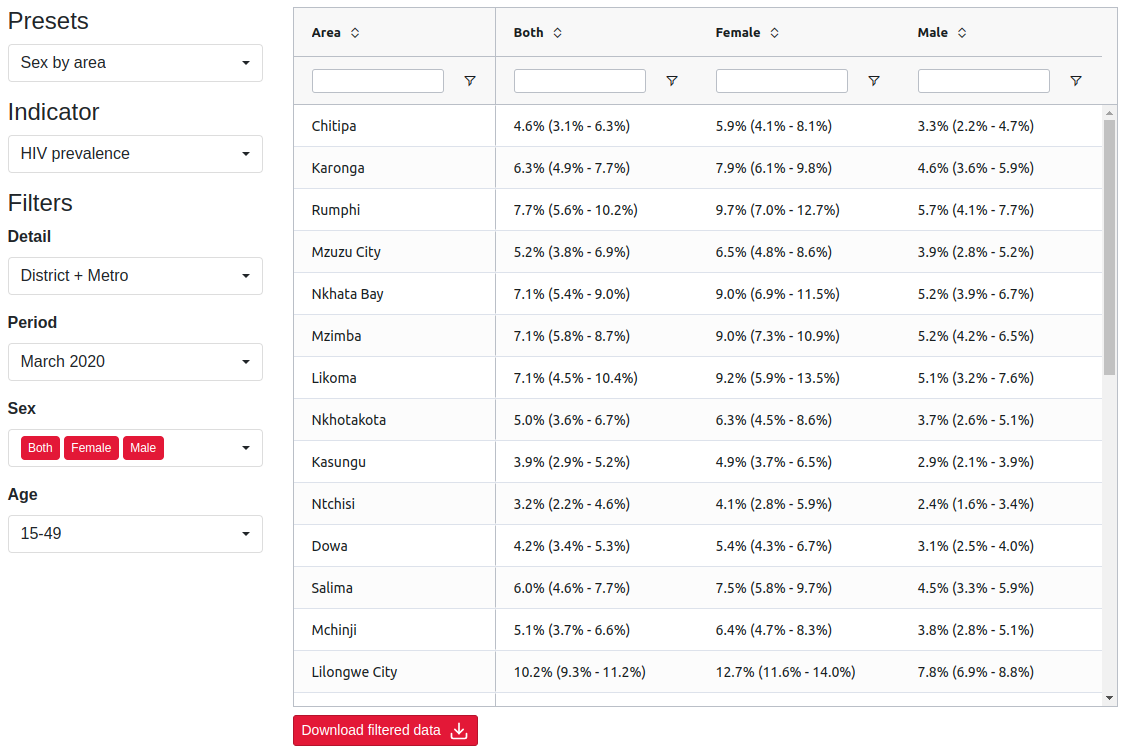Screen dimensions: 1126x750
Task: Select the Lilongwe City area cell
Action: tap(394, 672)
